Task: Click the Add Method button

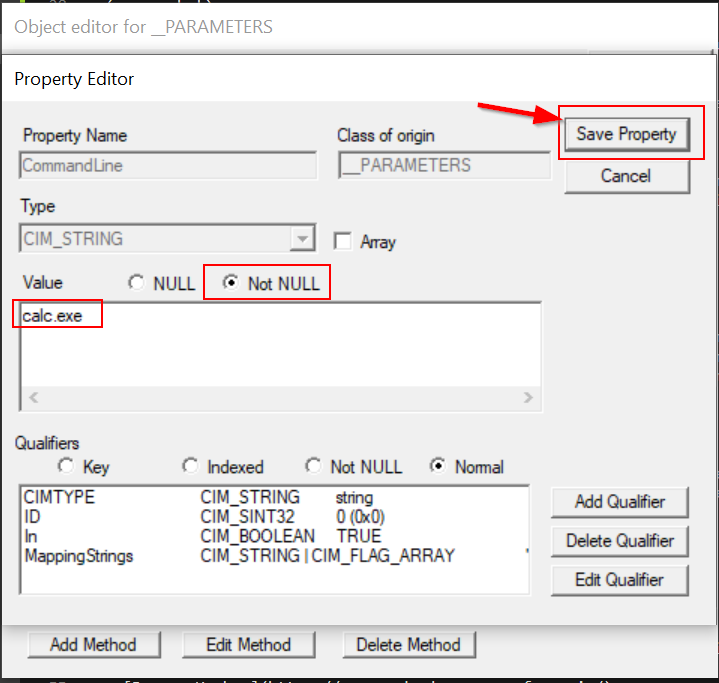Action: pyautogui.click(x=92, y=645)
